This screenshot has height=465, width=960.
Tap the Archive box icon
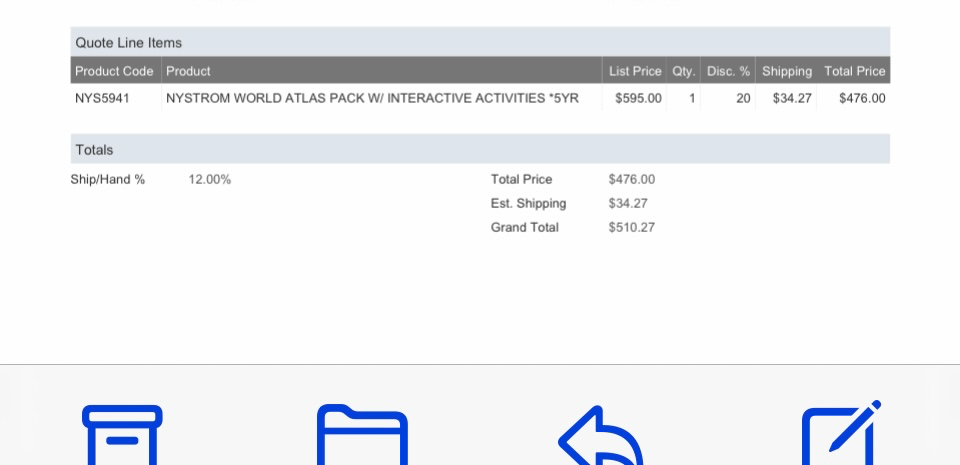click(122, 436)
